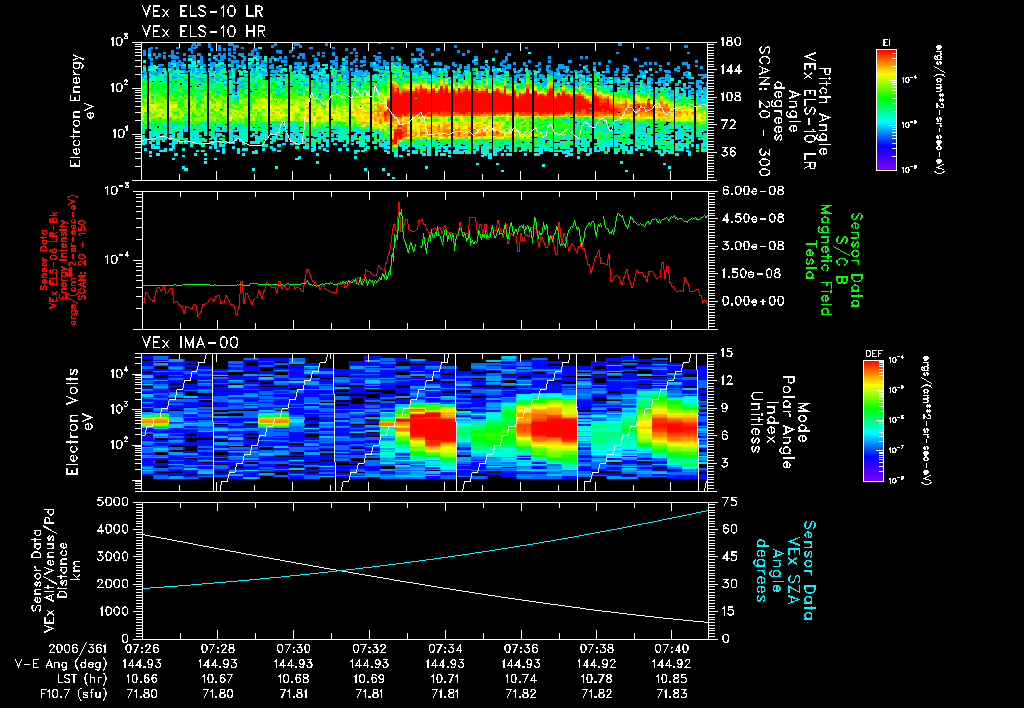The image size is (1024, 708).
Task: Click the F10.7 value 71.83
Action: [672, 694]
